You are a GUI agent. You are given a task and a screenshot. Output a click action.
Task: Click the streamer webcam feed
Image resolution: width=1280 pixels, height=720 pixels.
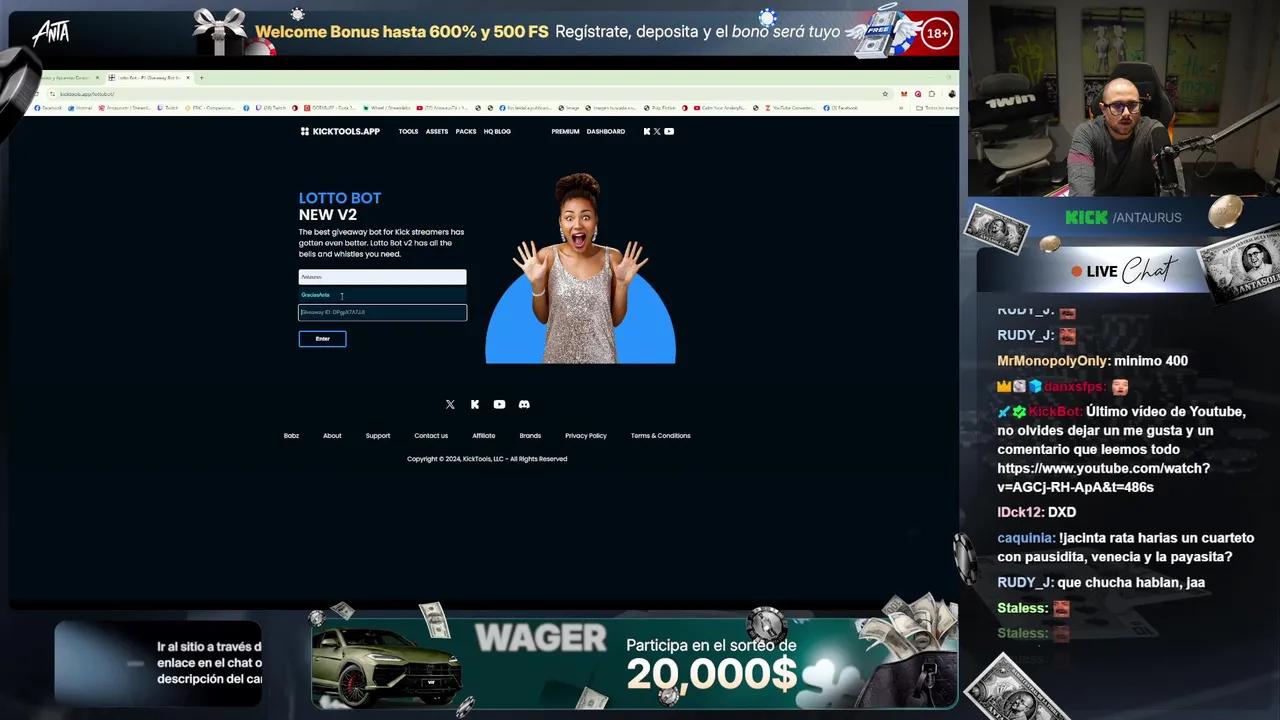(1123, 98)
